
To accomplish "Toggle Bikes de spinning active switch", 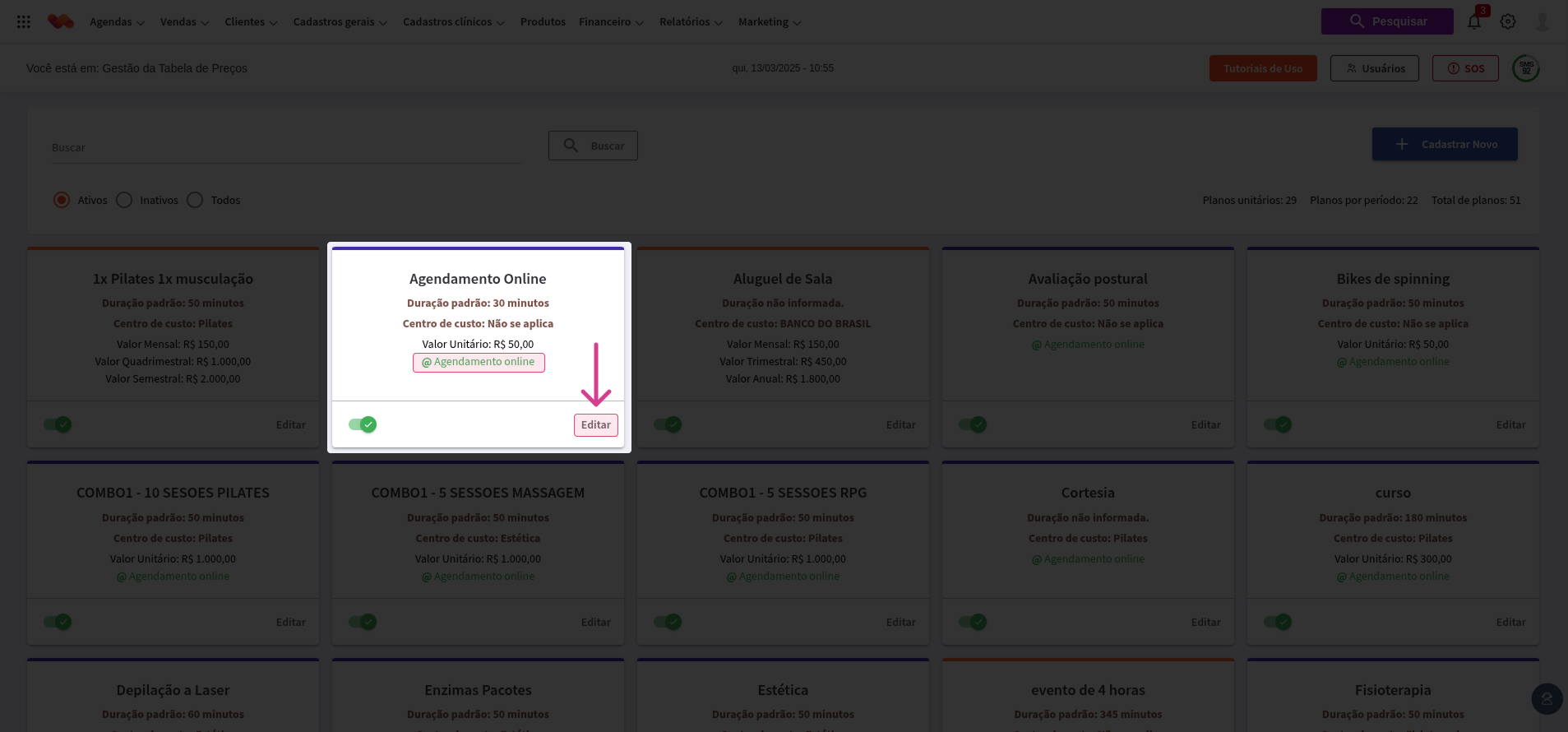I will [1278, 424].
